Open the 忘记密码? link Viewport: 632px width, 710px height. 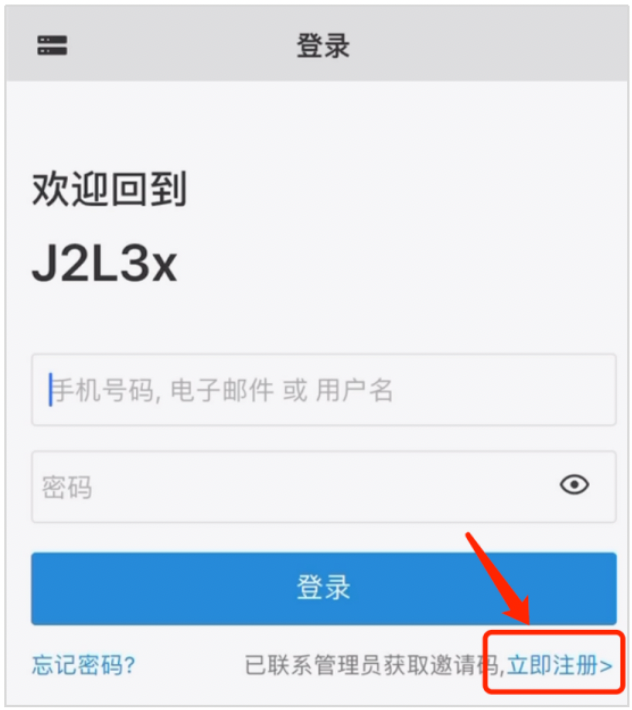click(x=84, y=665)
